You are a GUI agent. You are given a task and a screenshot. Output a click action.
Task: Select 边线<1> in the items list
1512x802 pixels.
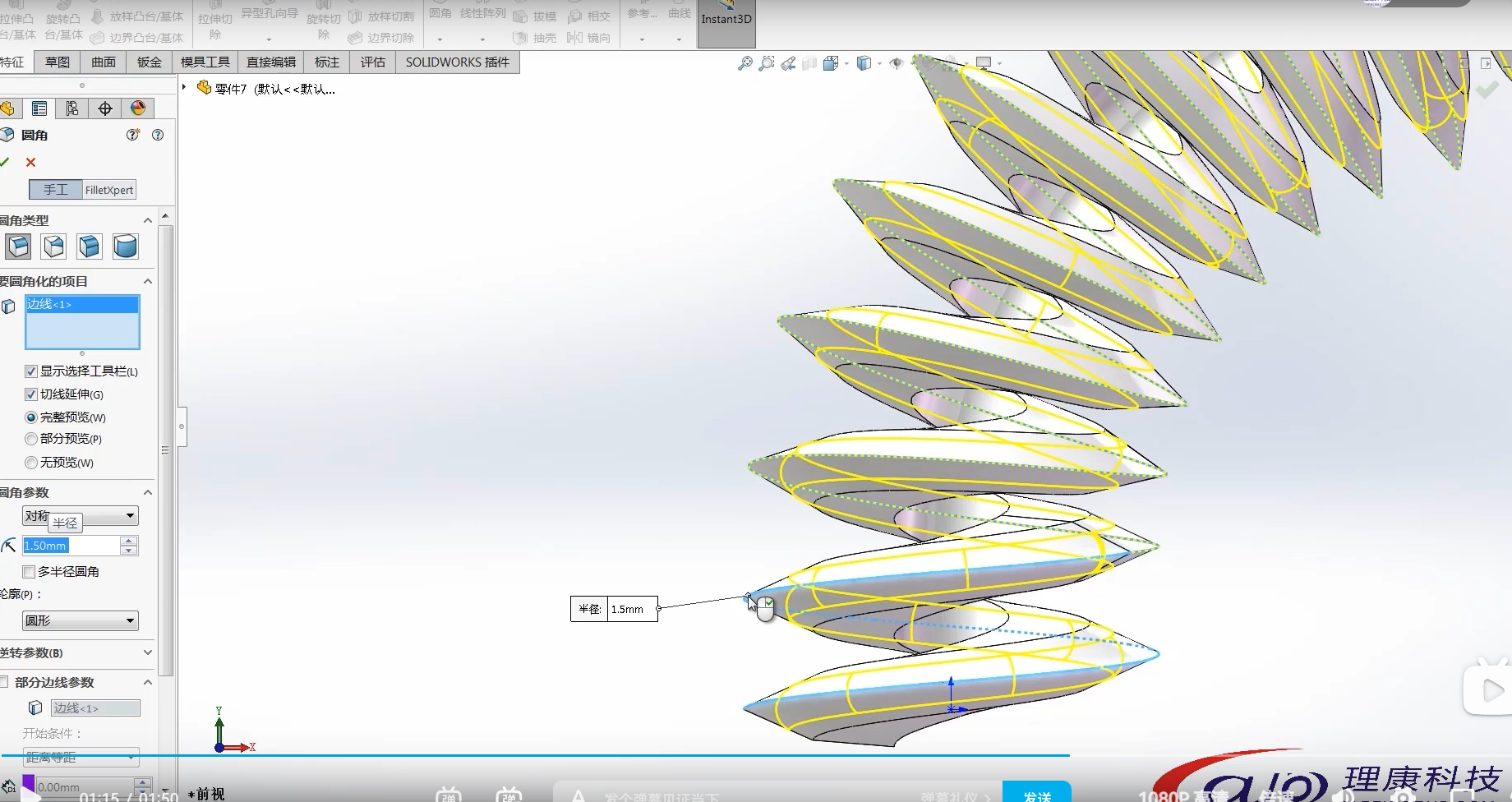pos(82,304)
